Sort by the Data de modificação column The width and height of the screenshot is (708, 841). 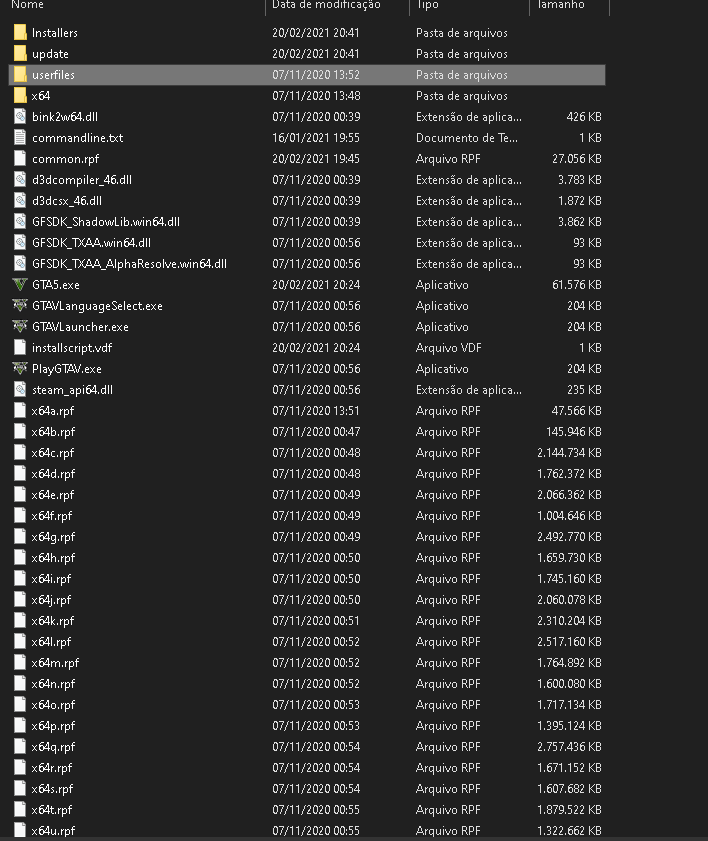326,5
